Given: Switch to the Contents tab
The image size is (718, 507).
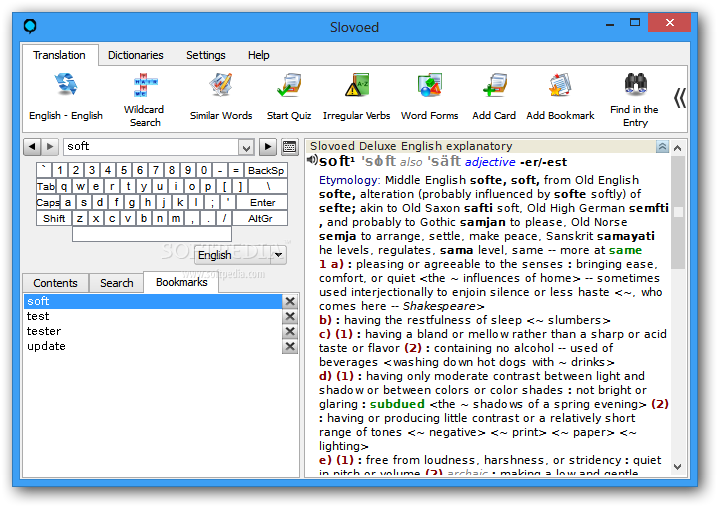Looking at the screenshot, I should point(55,283).
